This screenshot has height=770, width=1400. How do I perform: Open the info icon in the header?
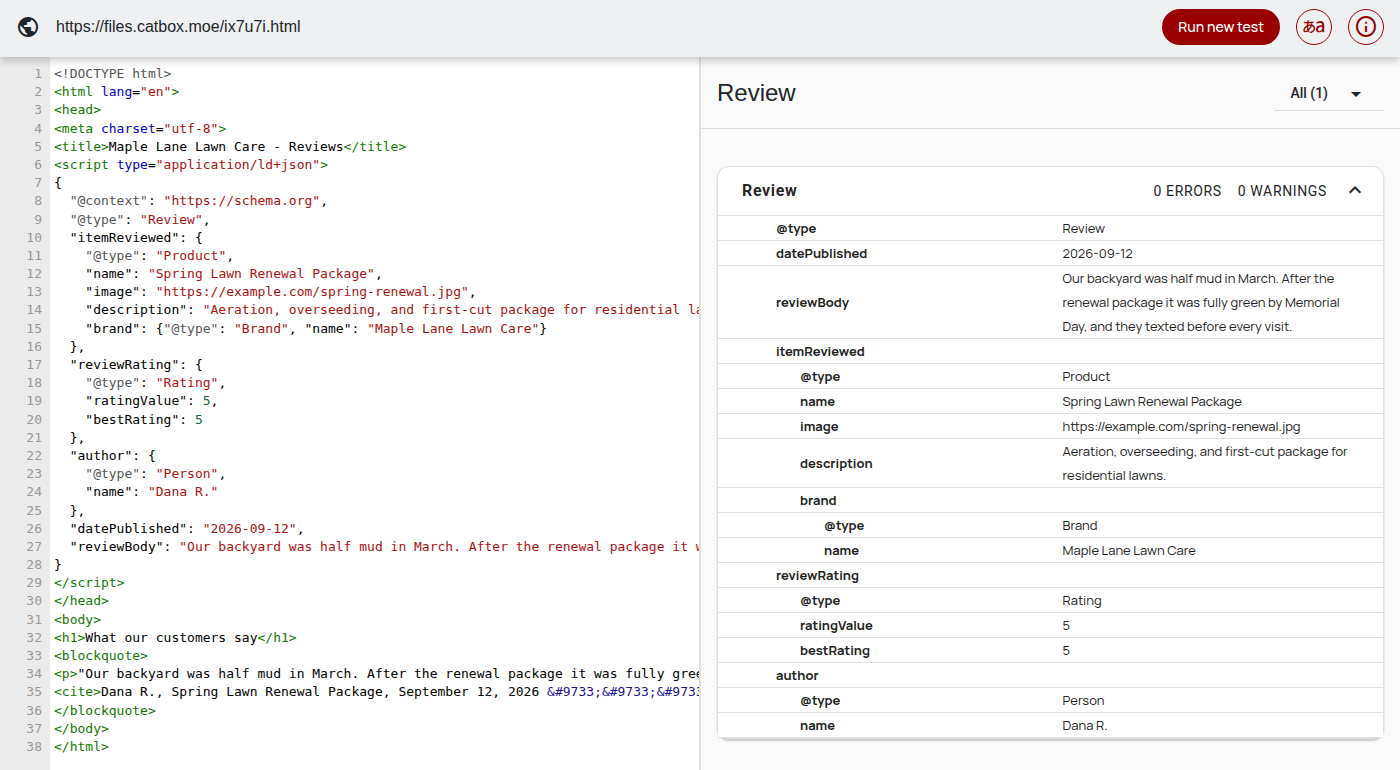[1366, 27]
